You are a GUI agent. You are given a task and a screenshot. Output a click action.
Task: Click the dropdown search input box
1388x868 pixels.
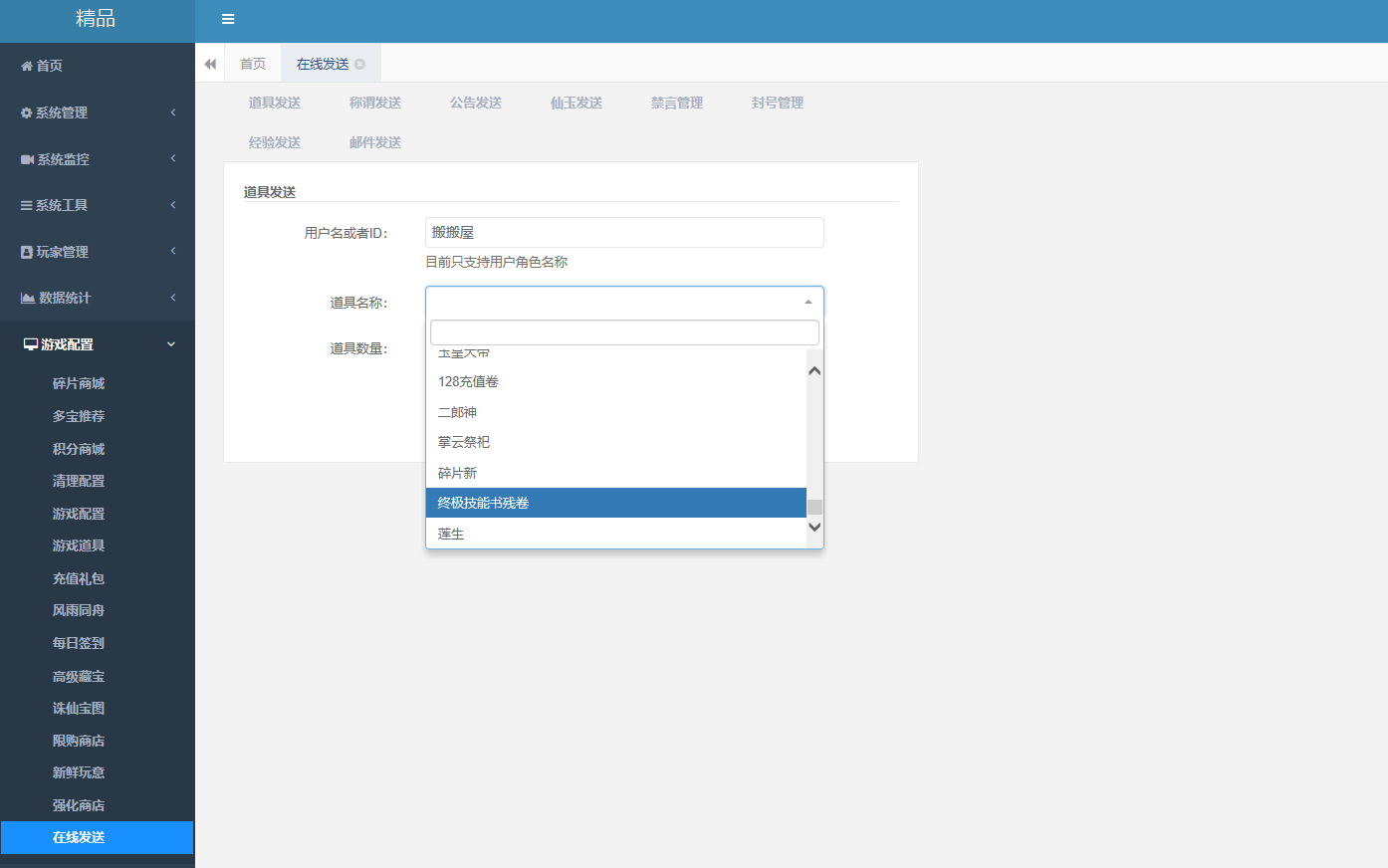pyautogui.click(x=624, y=332)
